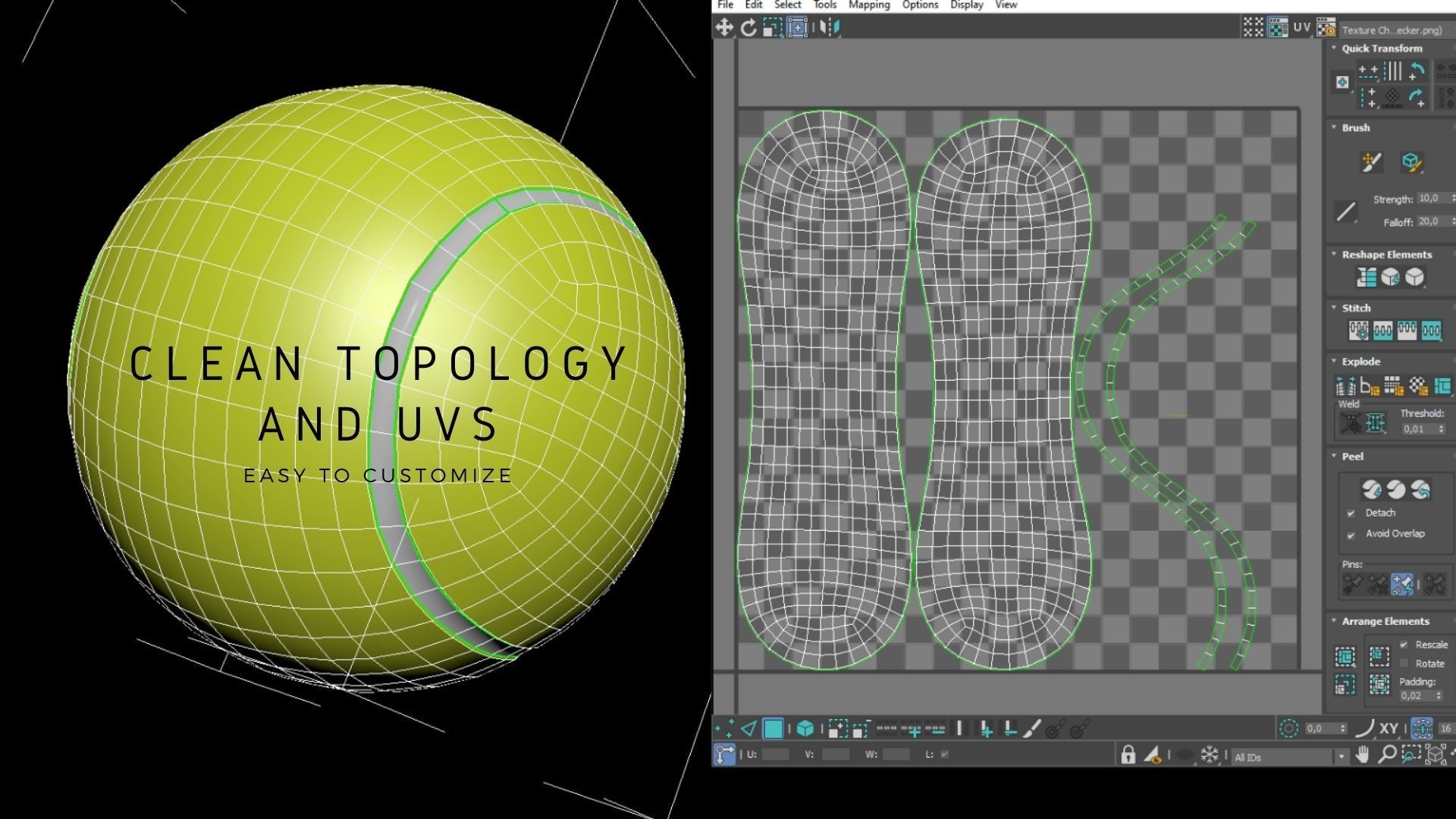Collapse the Quick Transform rollout

(1335, 48)
